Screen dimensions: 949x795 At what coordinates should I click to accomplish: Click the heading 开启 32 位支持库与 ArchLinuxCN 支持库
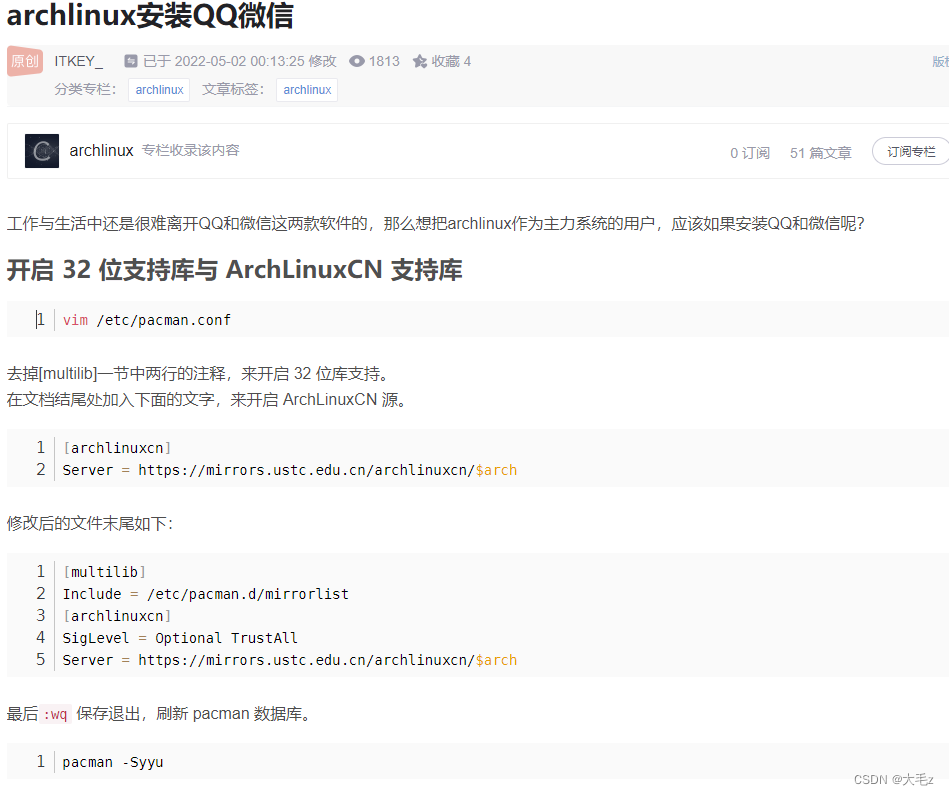point(234,269)
